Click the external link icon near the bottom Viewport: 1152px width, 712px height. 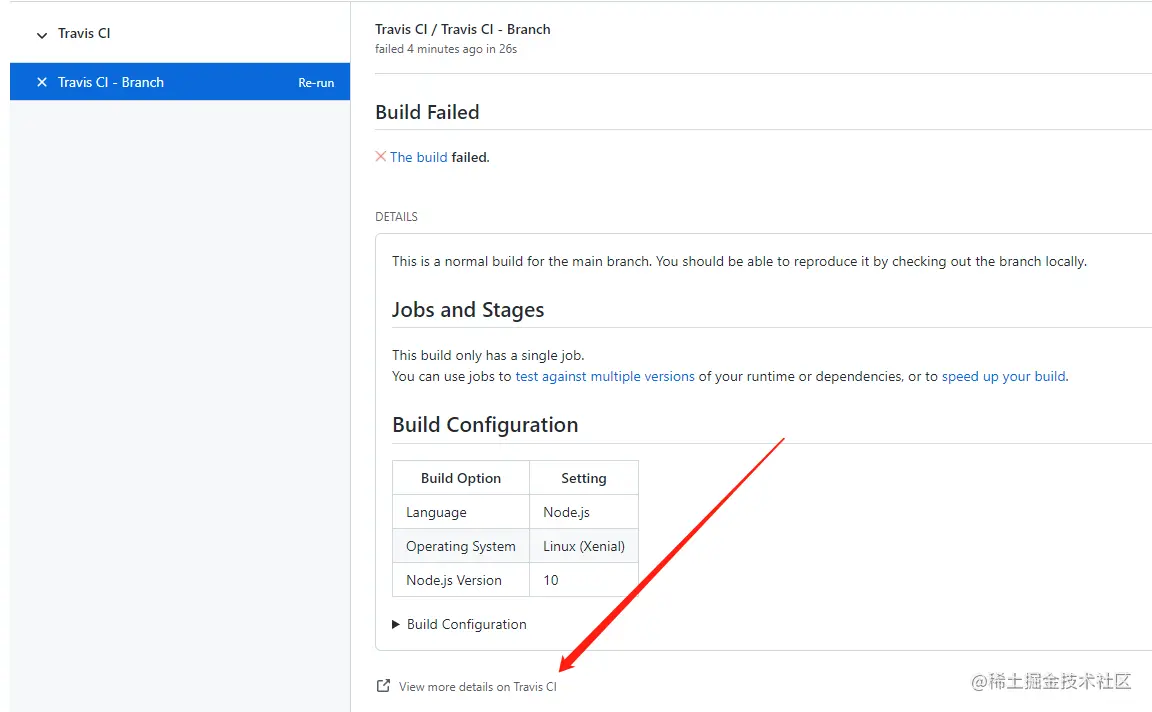coord(382,686)
